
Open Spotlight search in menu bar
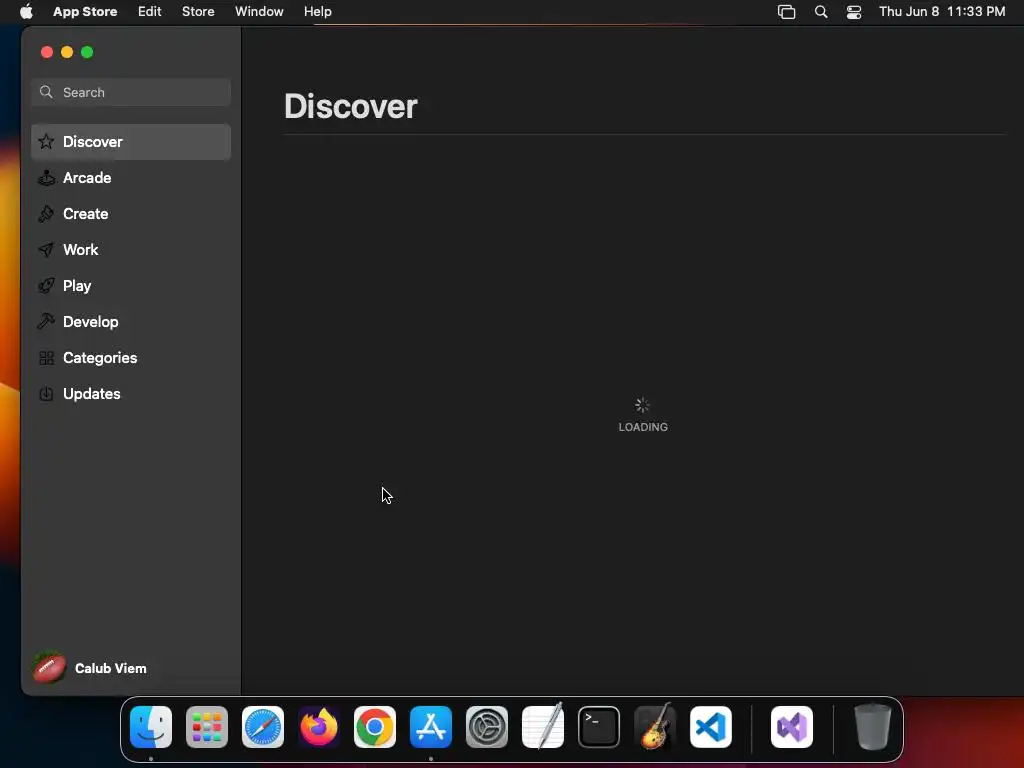tap(821, 12)
